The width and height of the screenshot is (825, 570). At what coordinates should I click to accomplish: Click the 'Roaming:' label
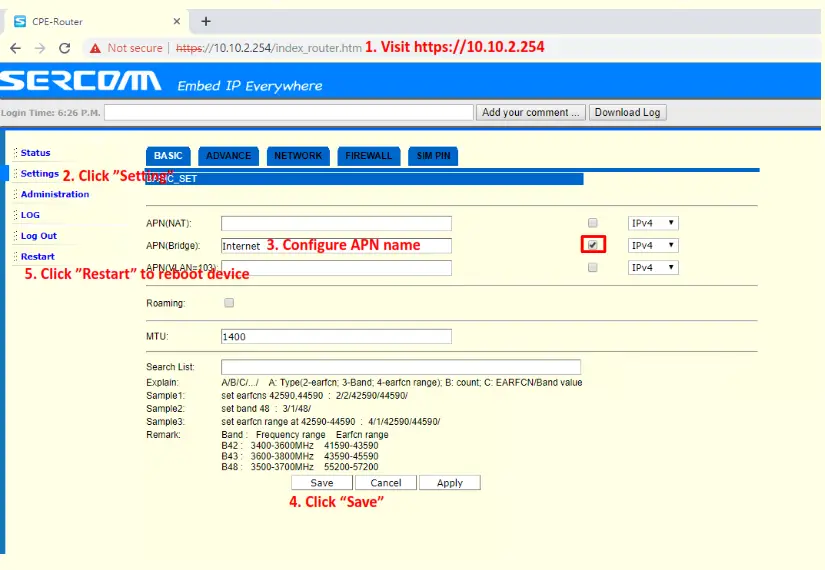166,303
